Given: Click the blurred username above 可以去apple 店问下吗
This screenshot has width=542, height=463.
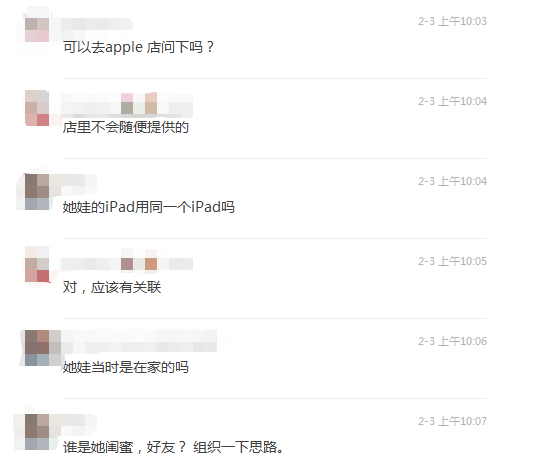Looking at the screenshot, I should click(97, 25).
